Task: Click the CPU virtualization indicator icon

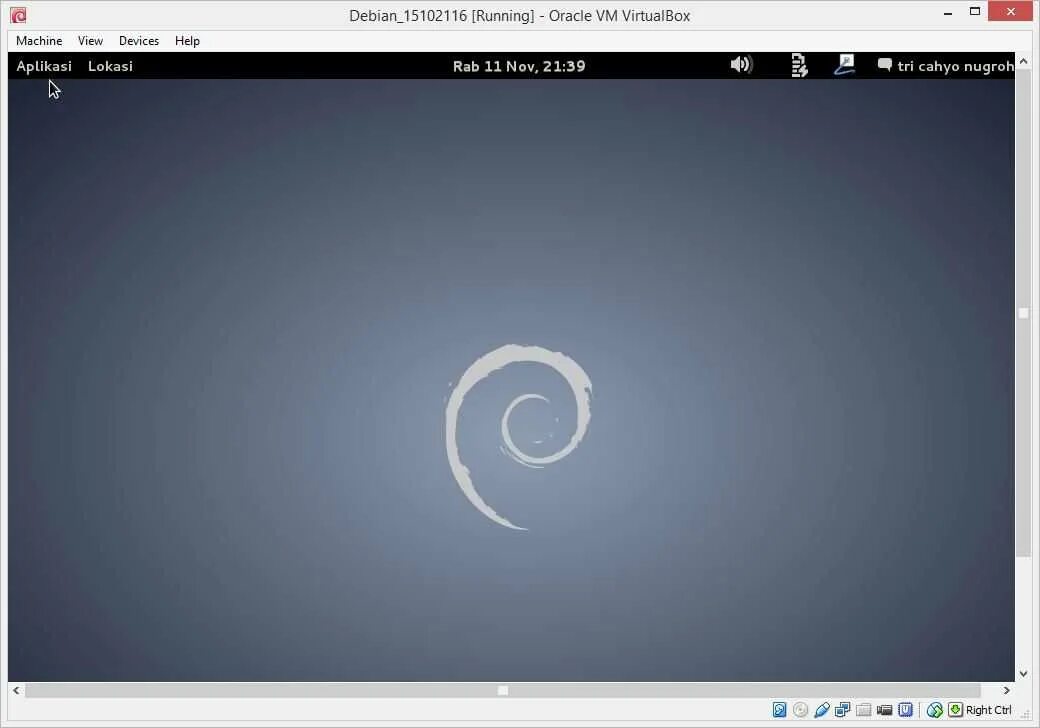Action: [x=905, y=709]
